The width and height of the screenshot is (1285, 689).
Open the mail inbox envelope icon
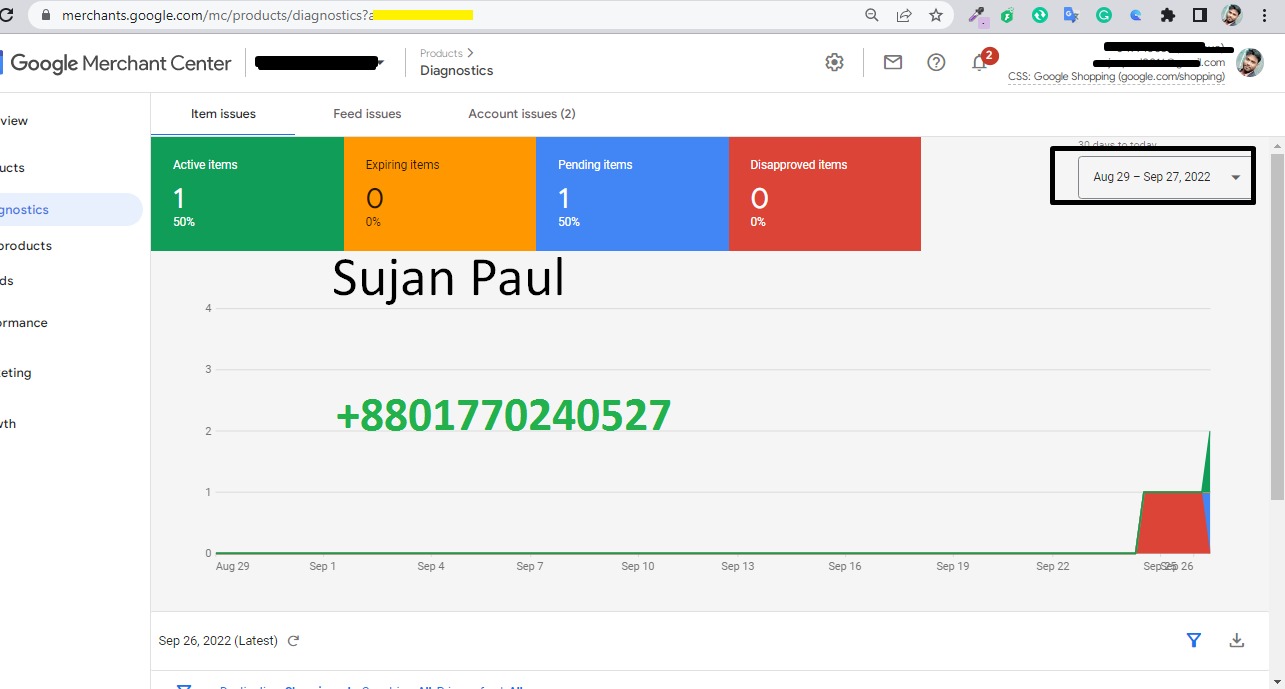[893, 62]
